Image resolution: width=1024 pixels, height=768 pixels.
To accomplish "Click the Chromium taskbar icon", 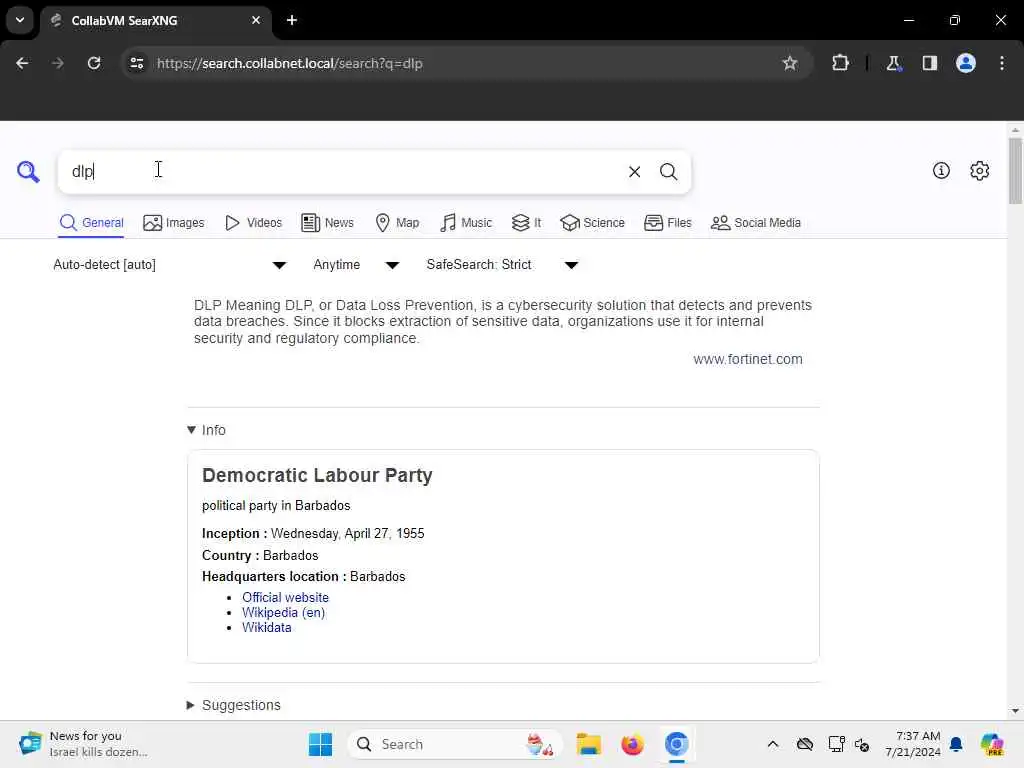I will point(677,744).
